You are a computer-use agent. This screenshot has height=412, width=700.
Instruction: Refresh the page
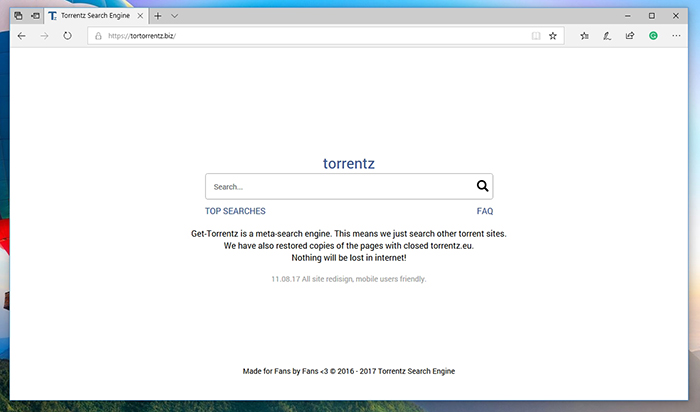[67, 36]
